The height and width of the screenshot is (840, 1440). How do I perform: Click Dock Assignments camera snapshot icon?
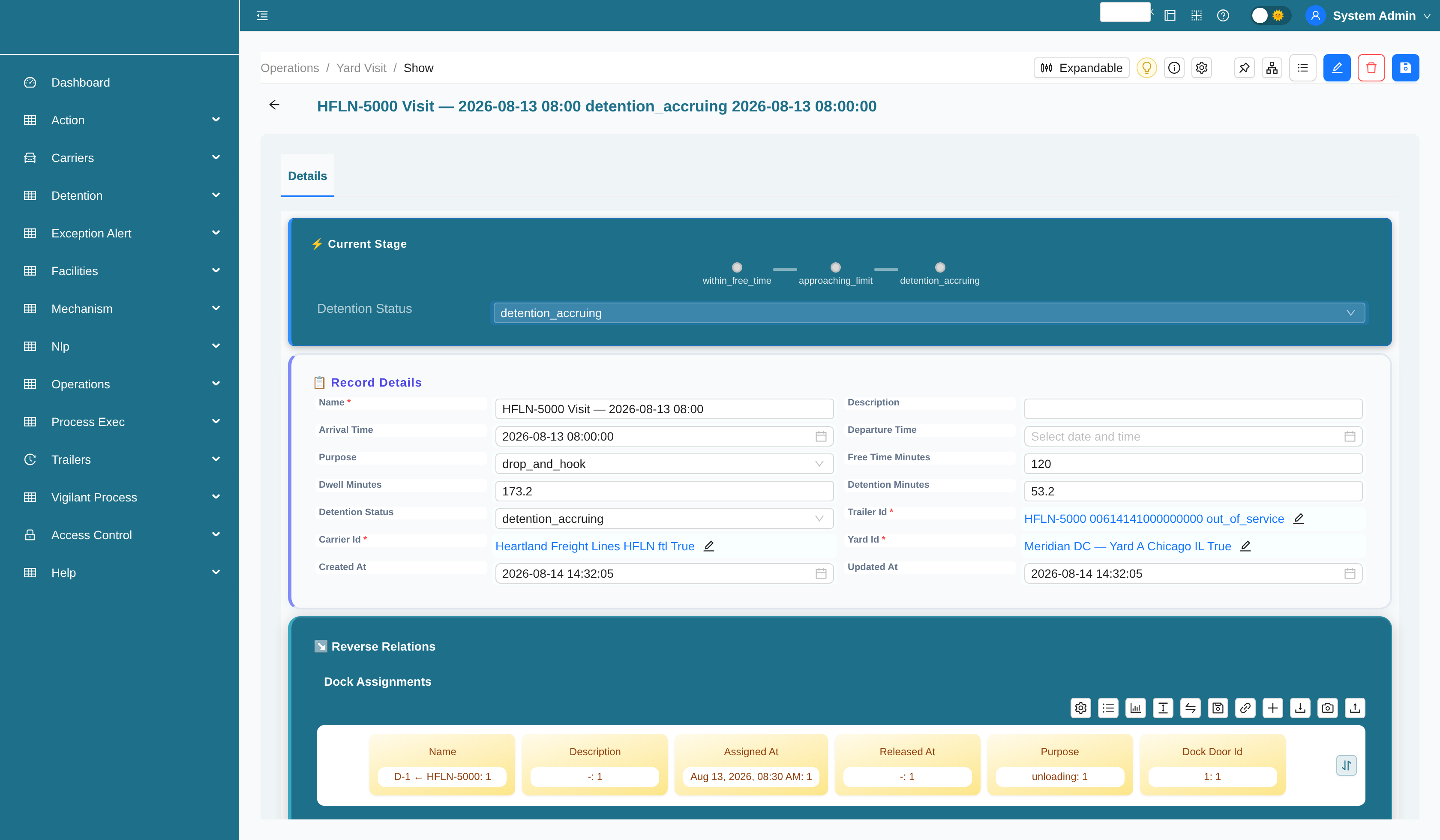point(1327,708)
